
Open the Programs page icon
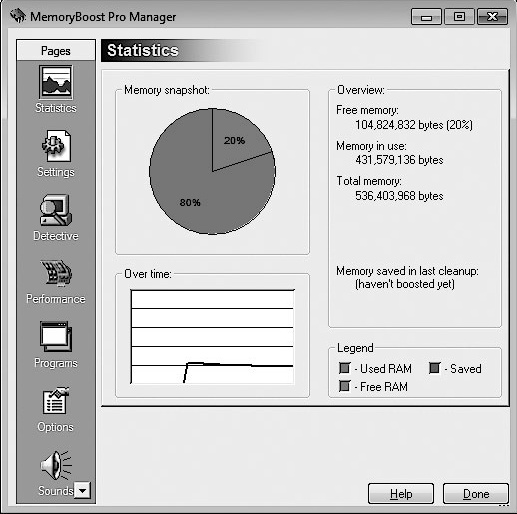click(56, 337)
